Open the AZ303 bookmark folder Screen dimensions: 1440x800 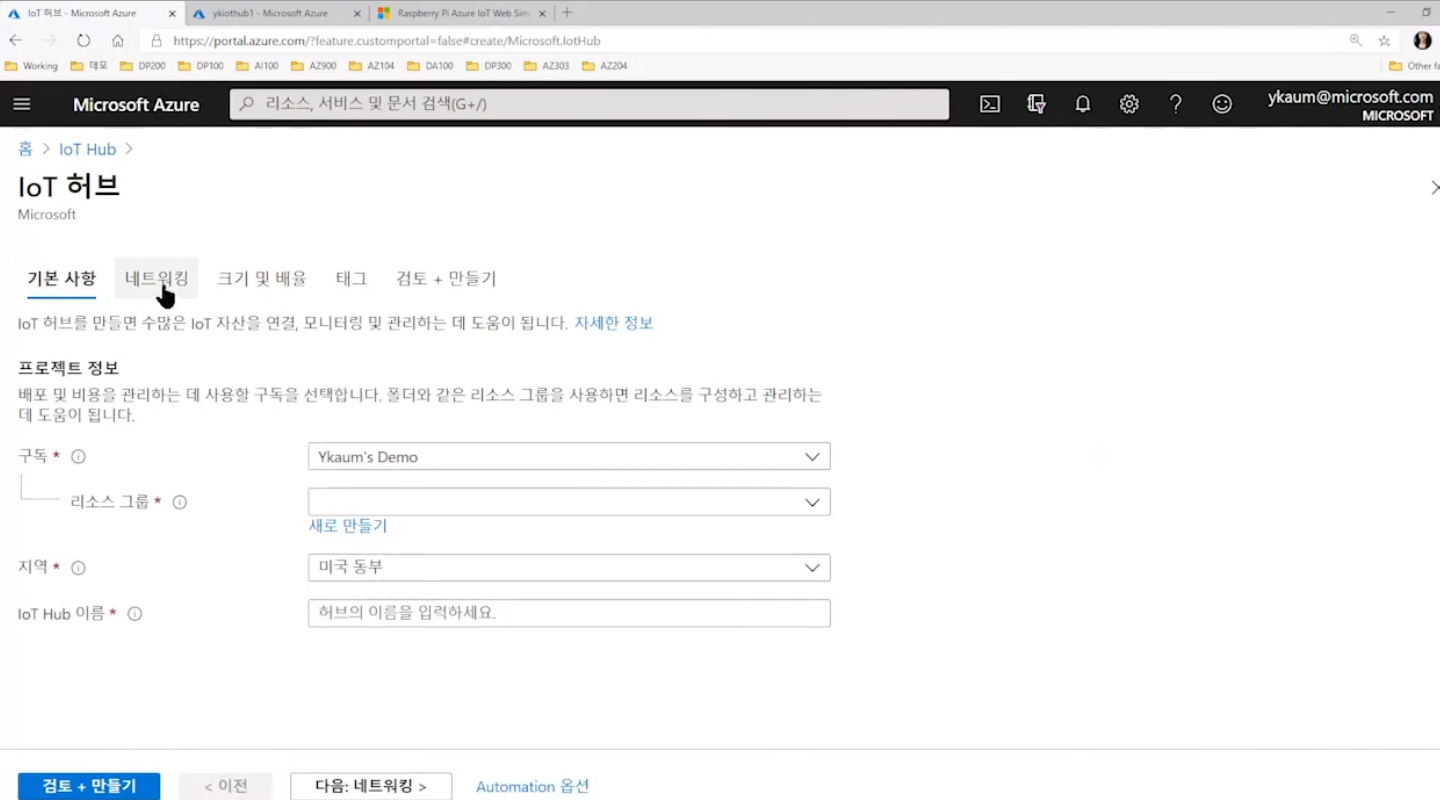tap(546, 66)
